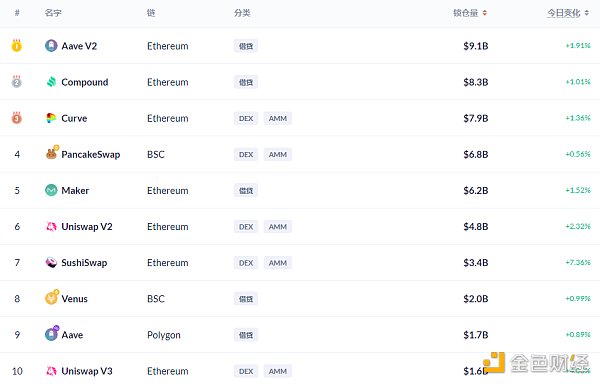Click the PancakeSwap bunny icon
The height and width of the screenshot is (384, 600).
click(51, 154)
